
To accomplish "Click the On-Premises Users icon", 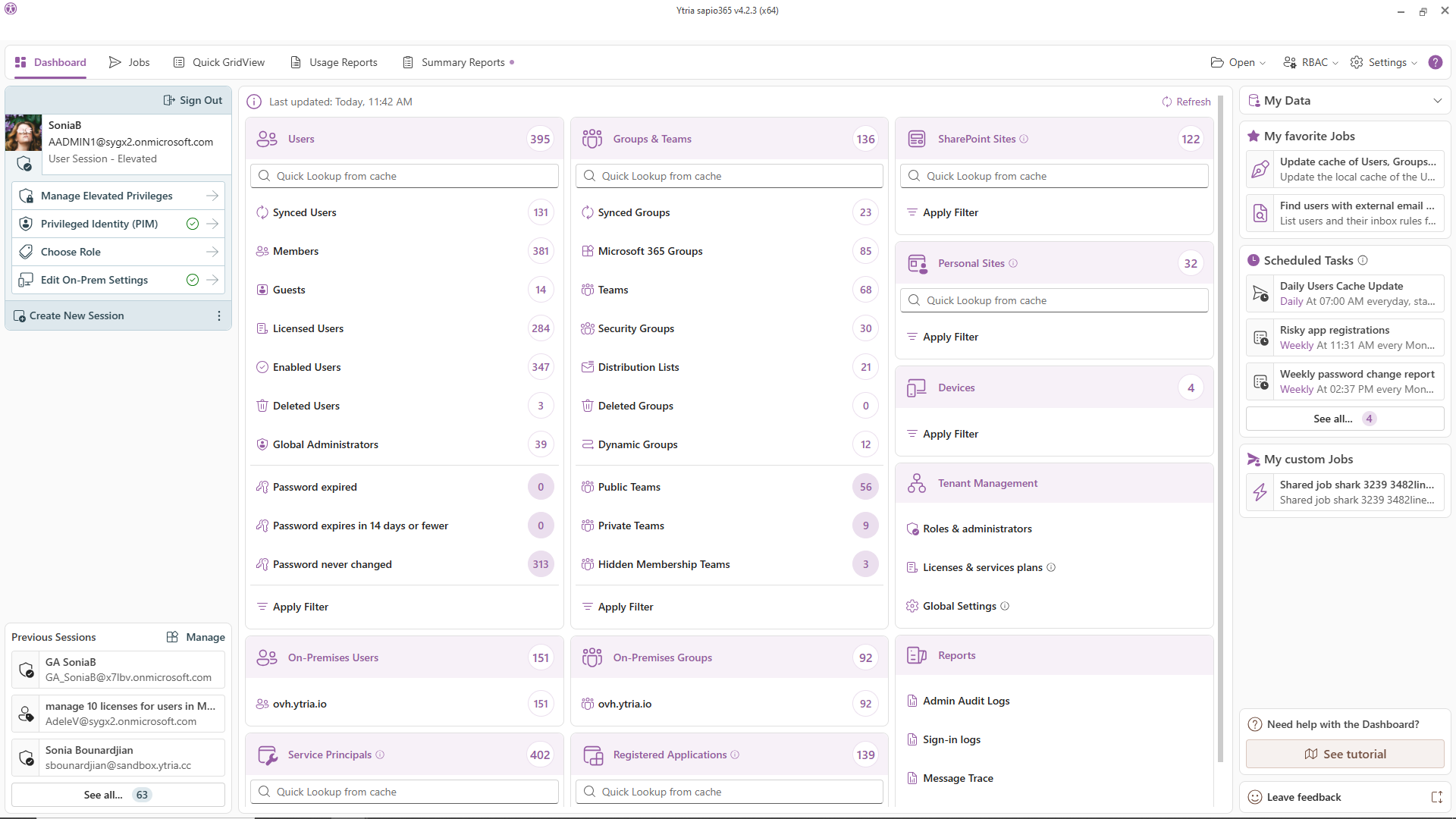I will 267,657.
